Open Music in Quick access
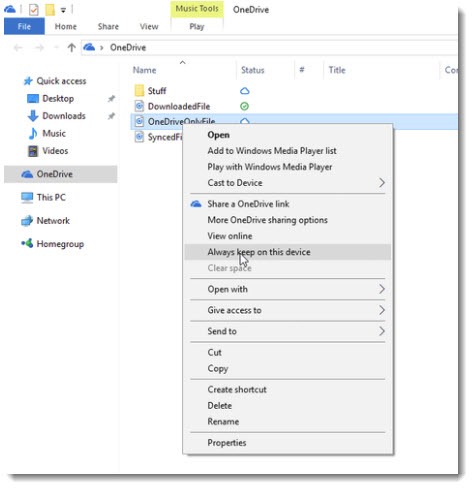 coord(54,134)
